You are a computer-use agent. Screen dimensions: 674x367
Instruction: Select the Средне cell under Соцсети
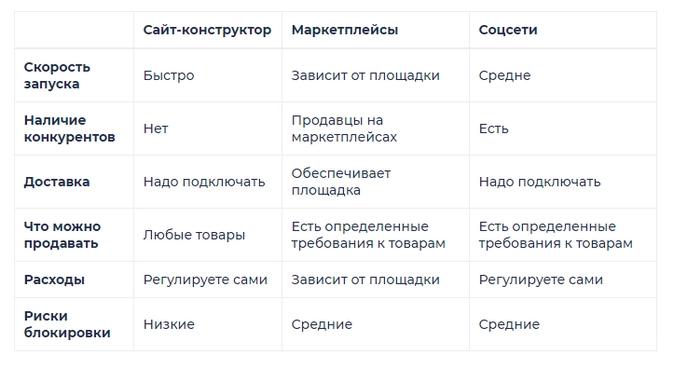505,75
